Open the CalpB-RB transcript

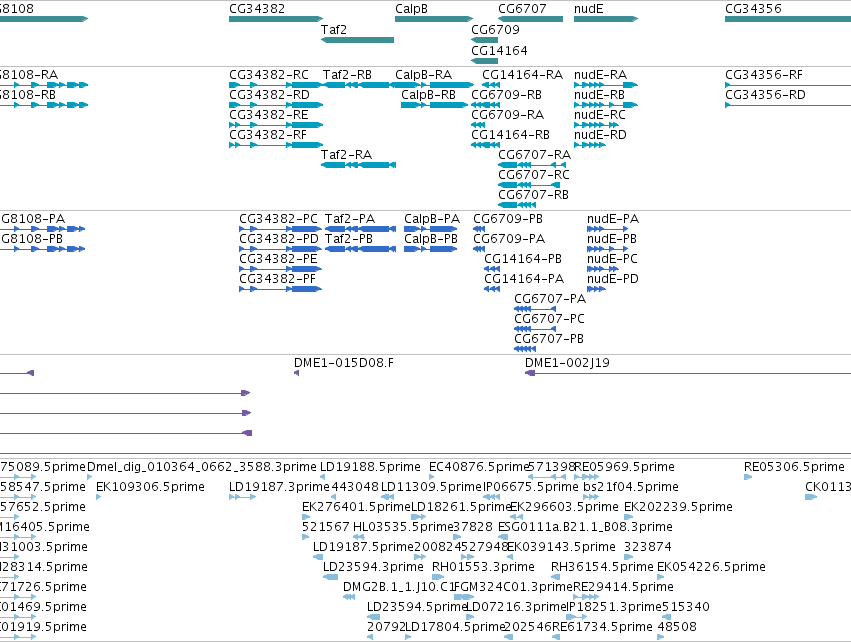click(428, 95)
